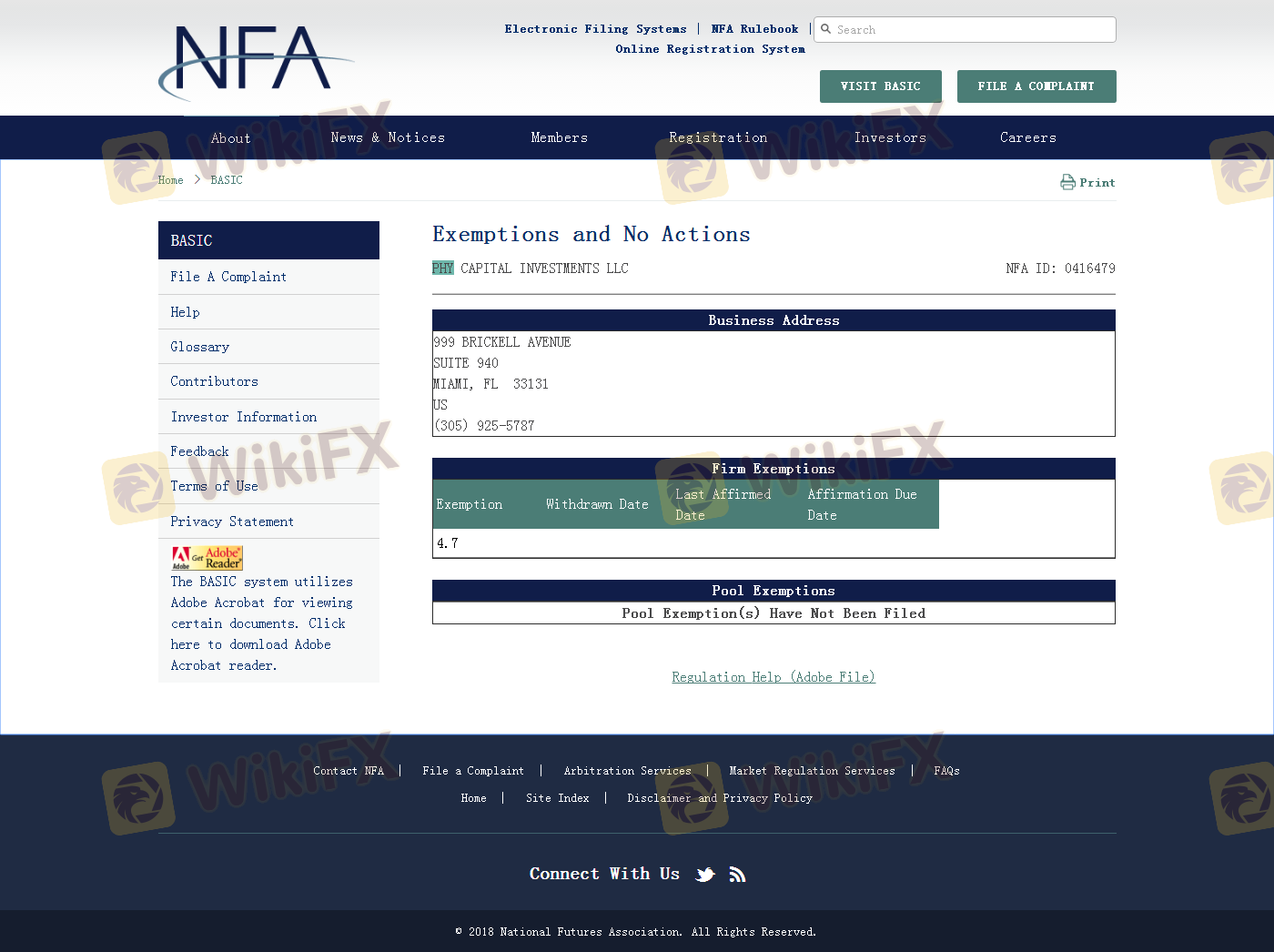Open the FAQs footer link
Viewport: 1274px width, 952px height.
pyautogui.click(x=947, y=771)
